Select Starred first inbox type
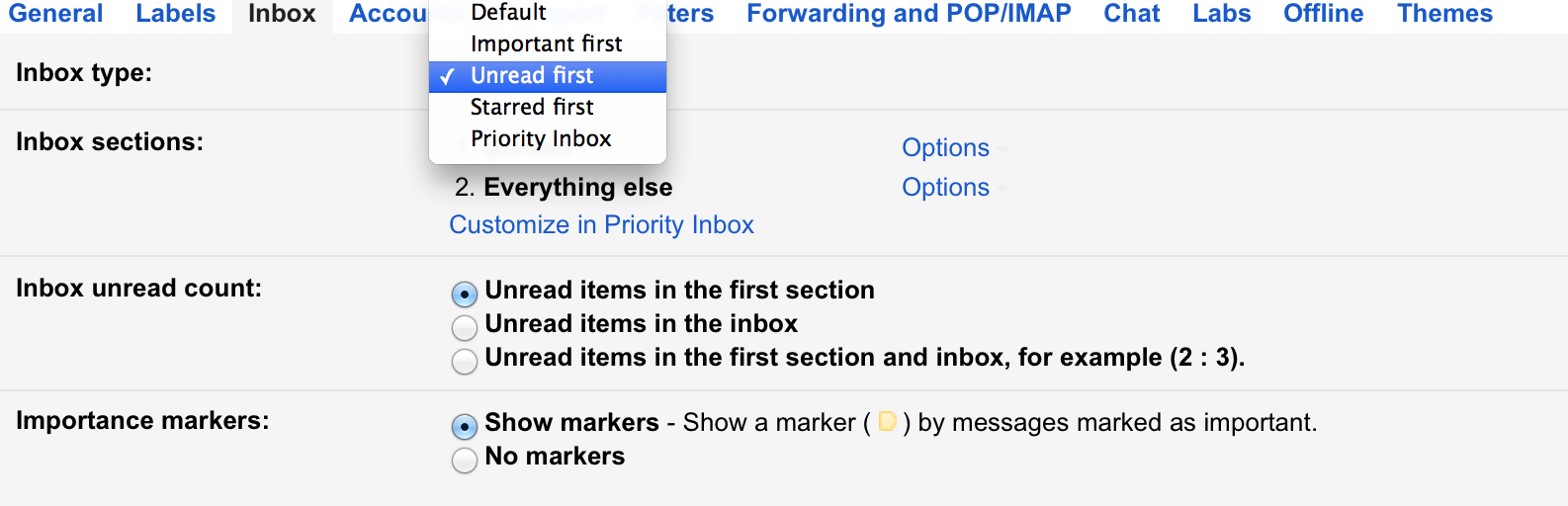 pos(532,107)
